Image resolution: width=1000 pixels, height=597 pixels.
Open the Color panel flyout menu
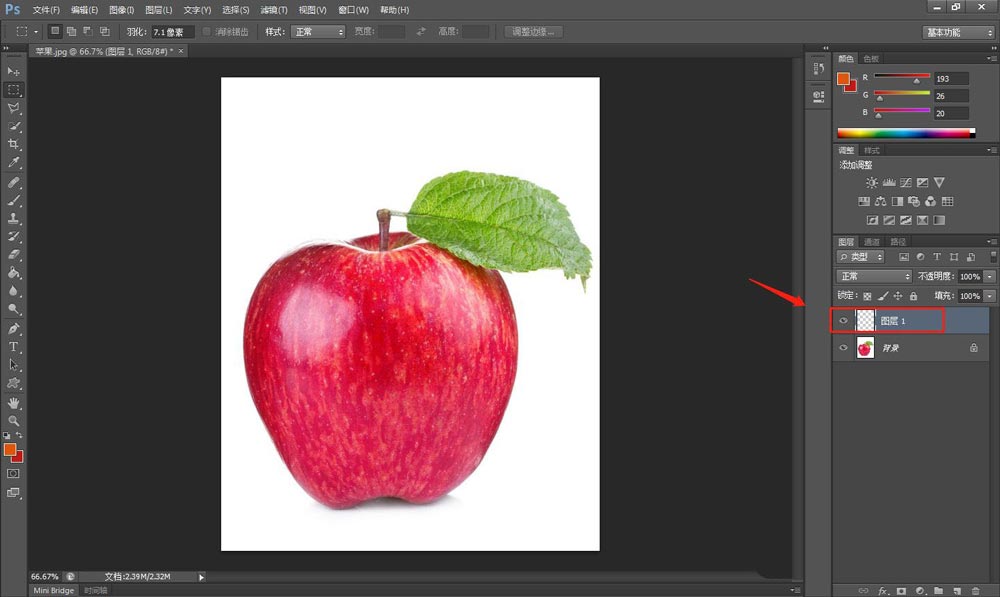point(992,59)
